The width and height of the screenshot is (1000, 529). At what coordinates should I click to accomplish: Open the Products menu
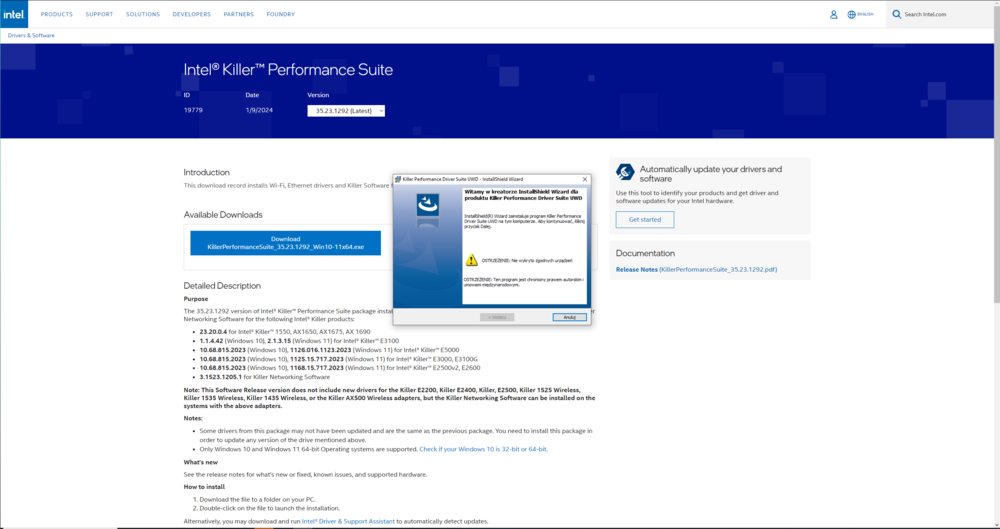pos(57,14)
